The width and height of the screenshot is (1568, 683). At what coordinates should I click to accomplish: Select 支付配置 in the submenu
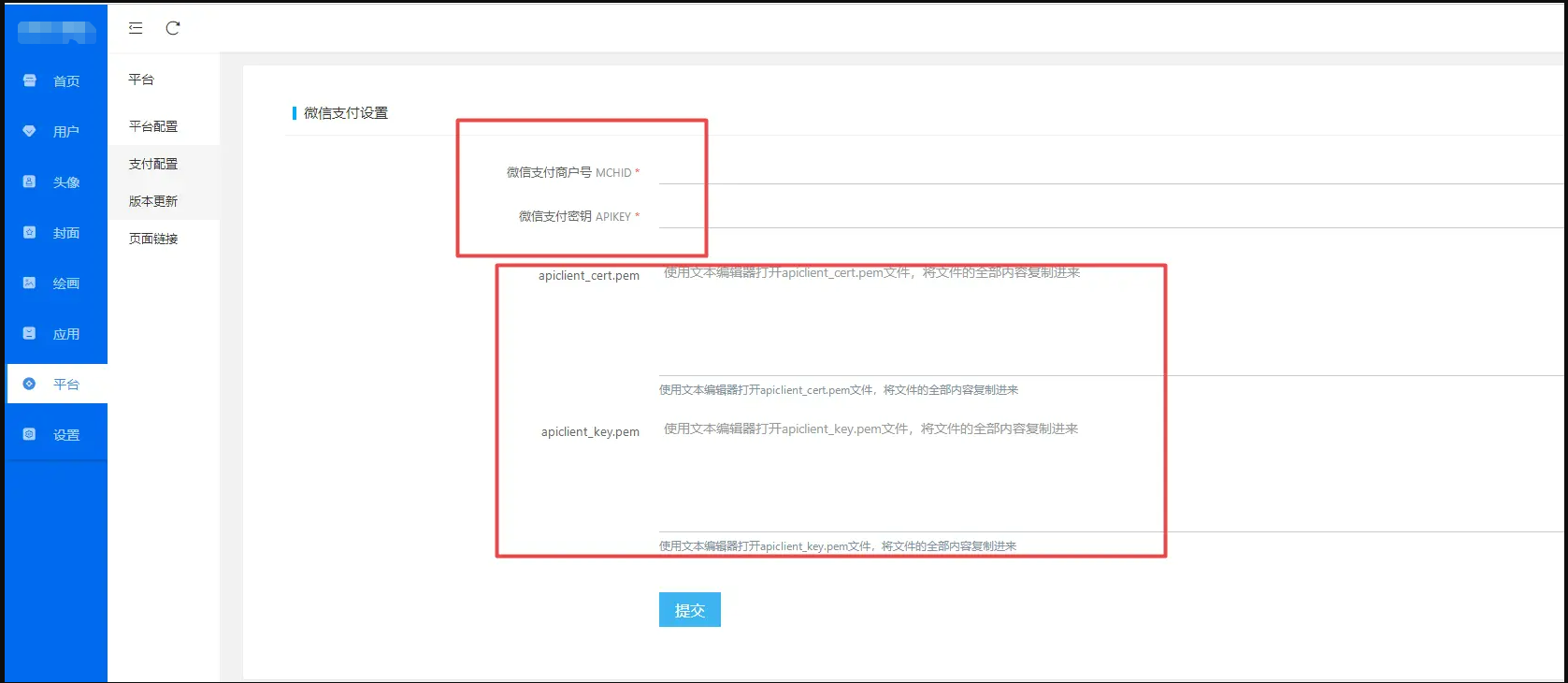164,164
